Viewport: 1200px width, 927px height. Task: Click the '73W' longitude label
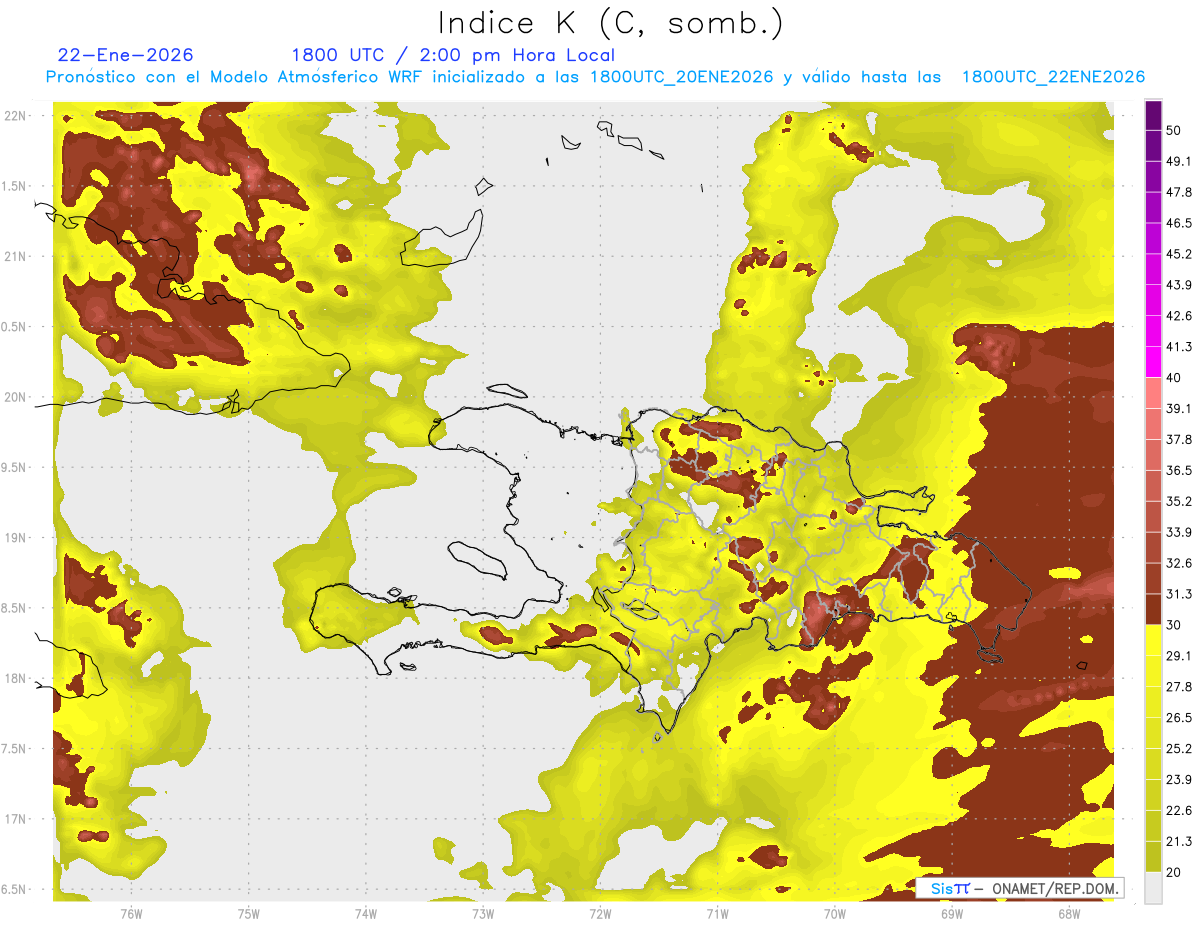pos(483,914)
